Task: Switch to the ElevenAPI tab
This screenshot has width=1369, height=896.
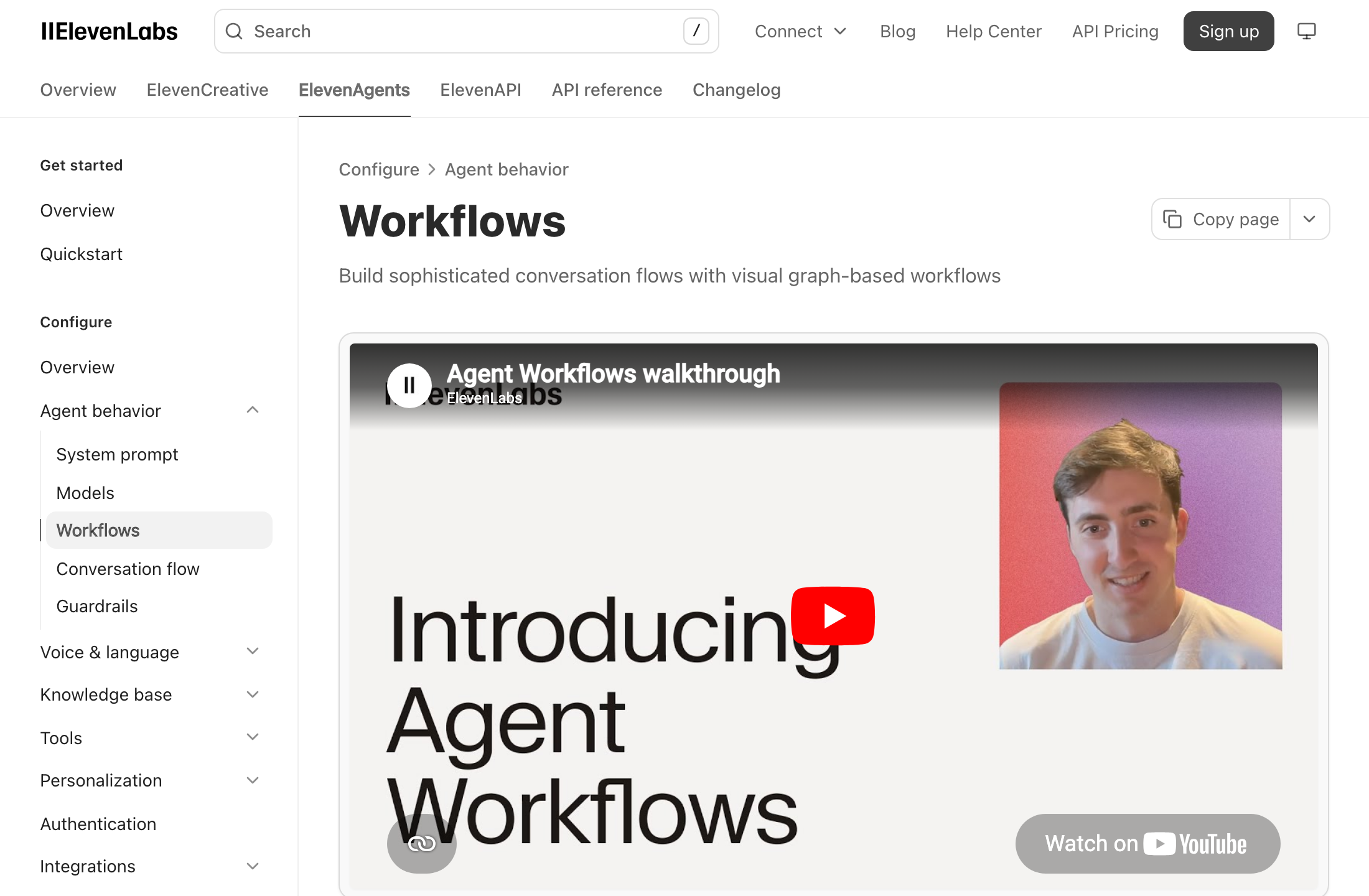Action: pos(480,90)
